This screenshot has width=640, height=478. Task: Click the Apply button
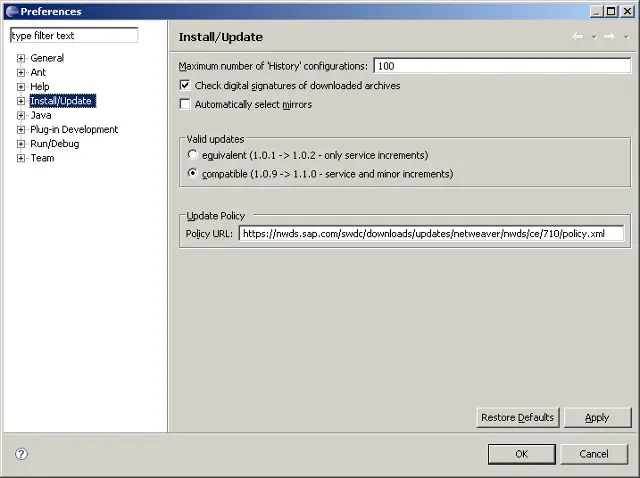pos(598,418)
